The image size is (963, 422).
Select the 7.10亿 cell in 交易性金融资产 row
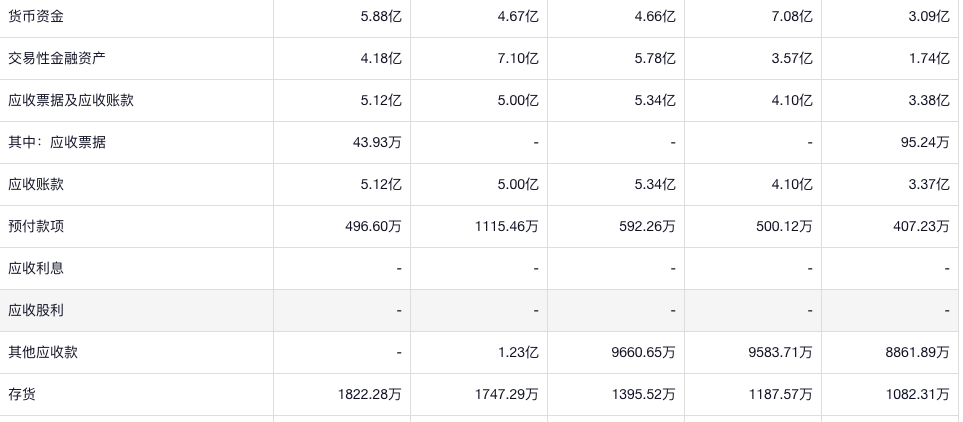pos(518,58)
